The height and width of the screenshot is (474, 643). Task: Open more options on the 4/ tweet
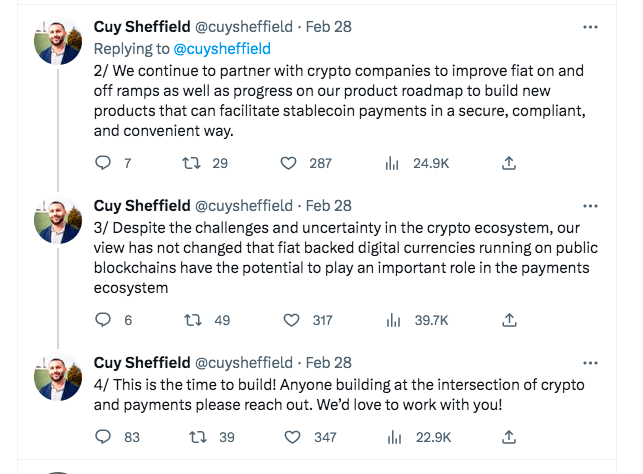(590, 363)
